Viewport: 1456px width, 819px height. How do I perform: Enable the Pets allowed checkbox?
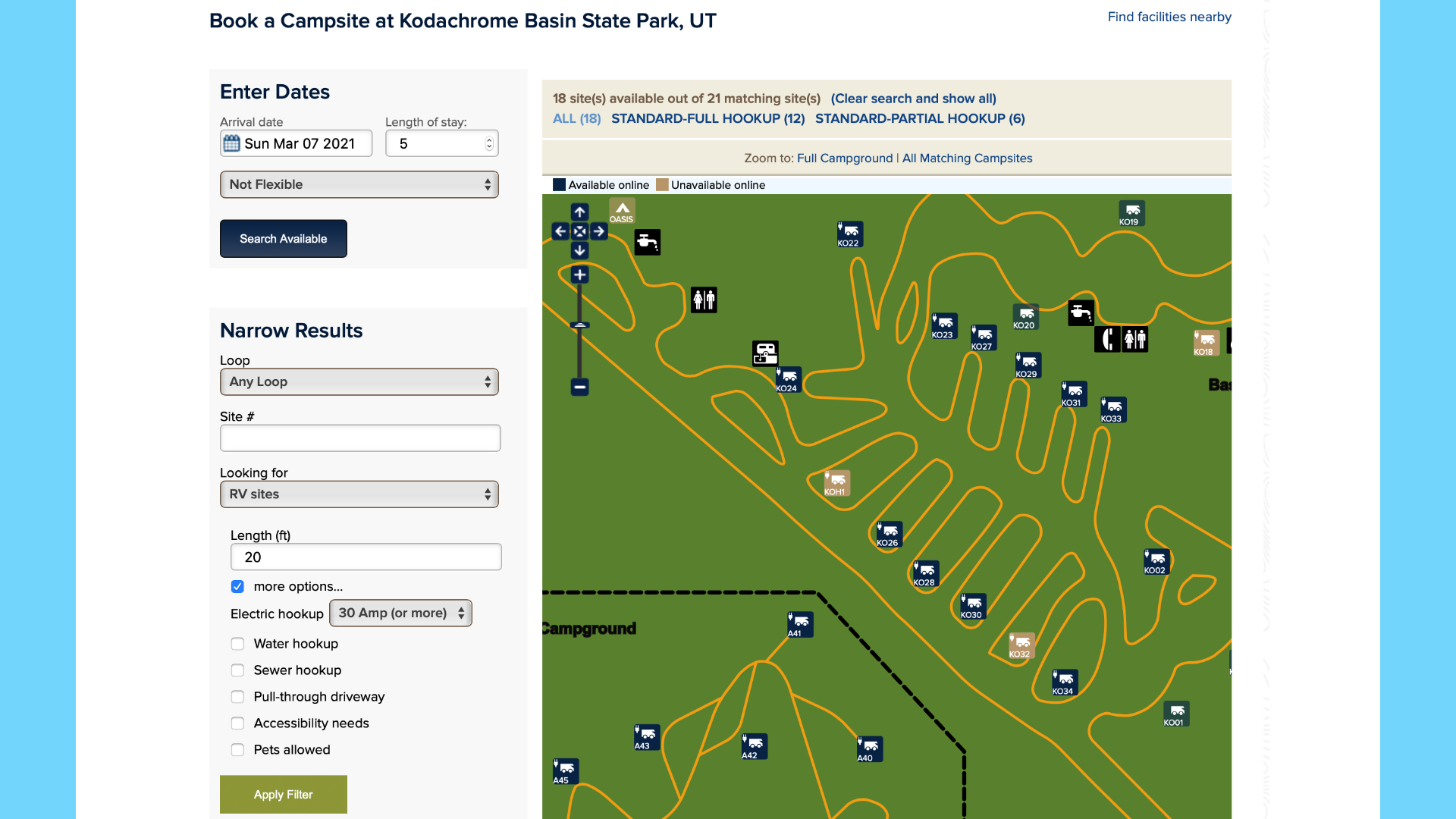(x=237, y=749)
